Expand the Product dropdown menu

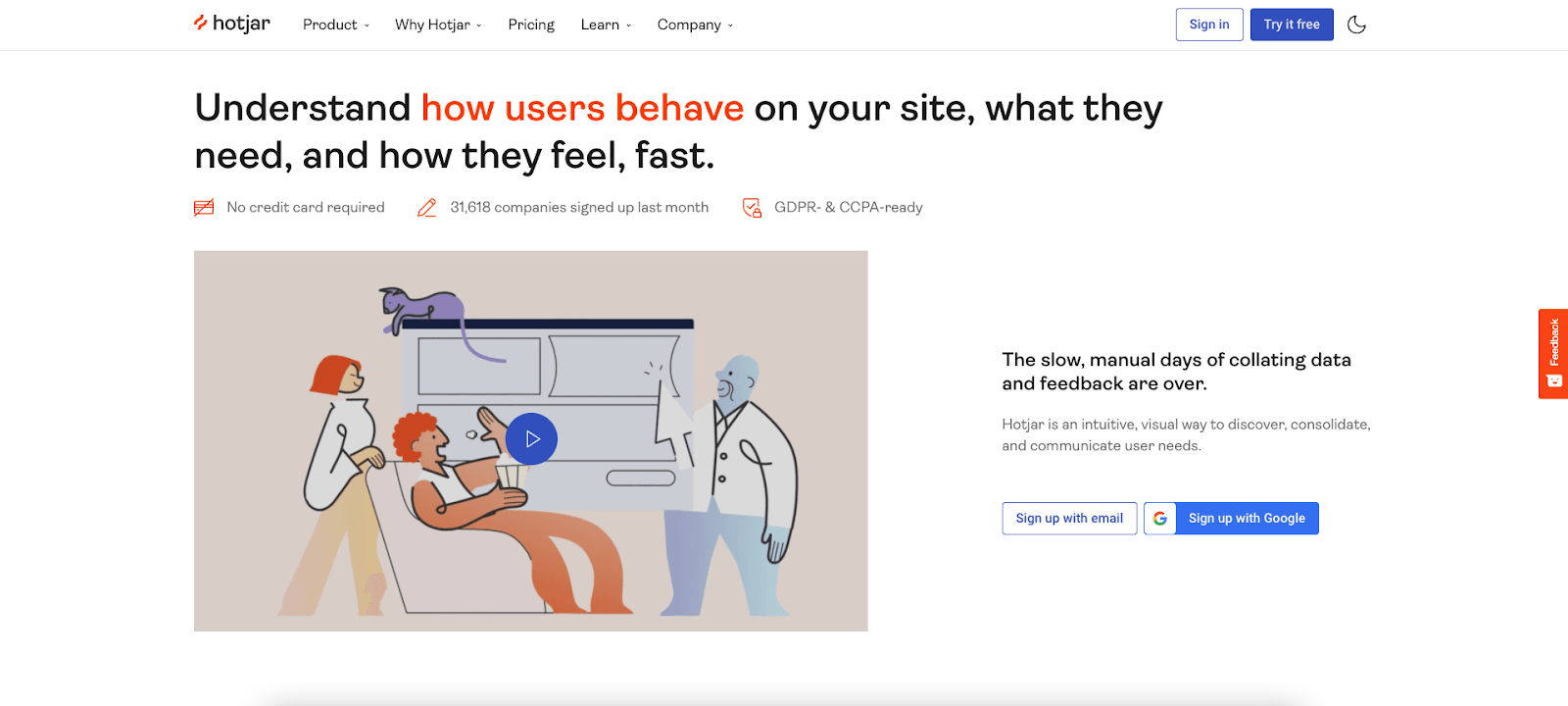tap(336, 25)
